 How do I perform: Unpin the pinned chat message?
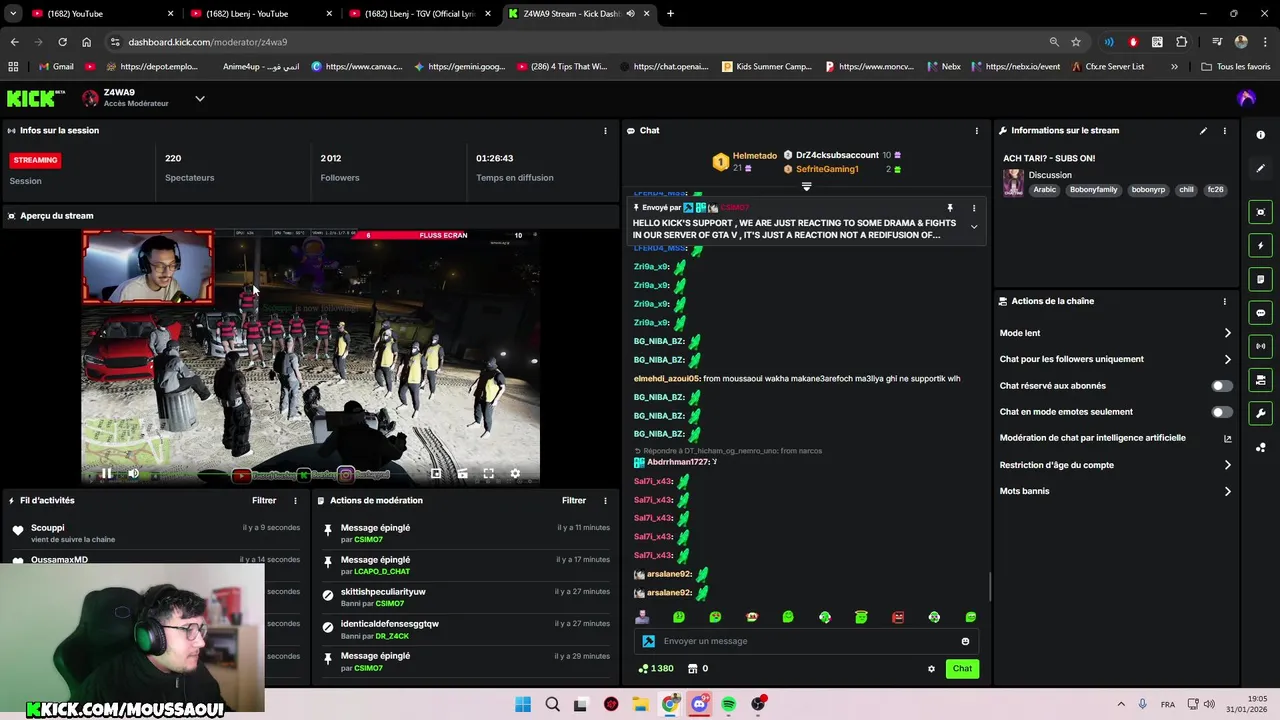950,208
